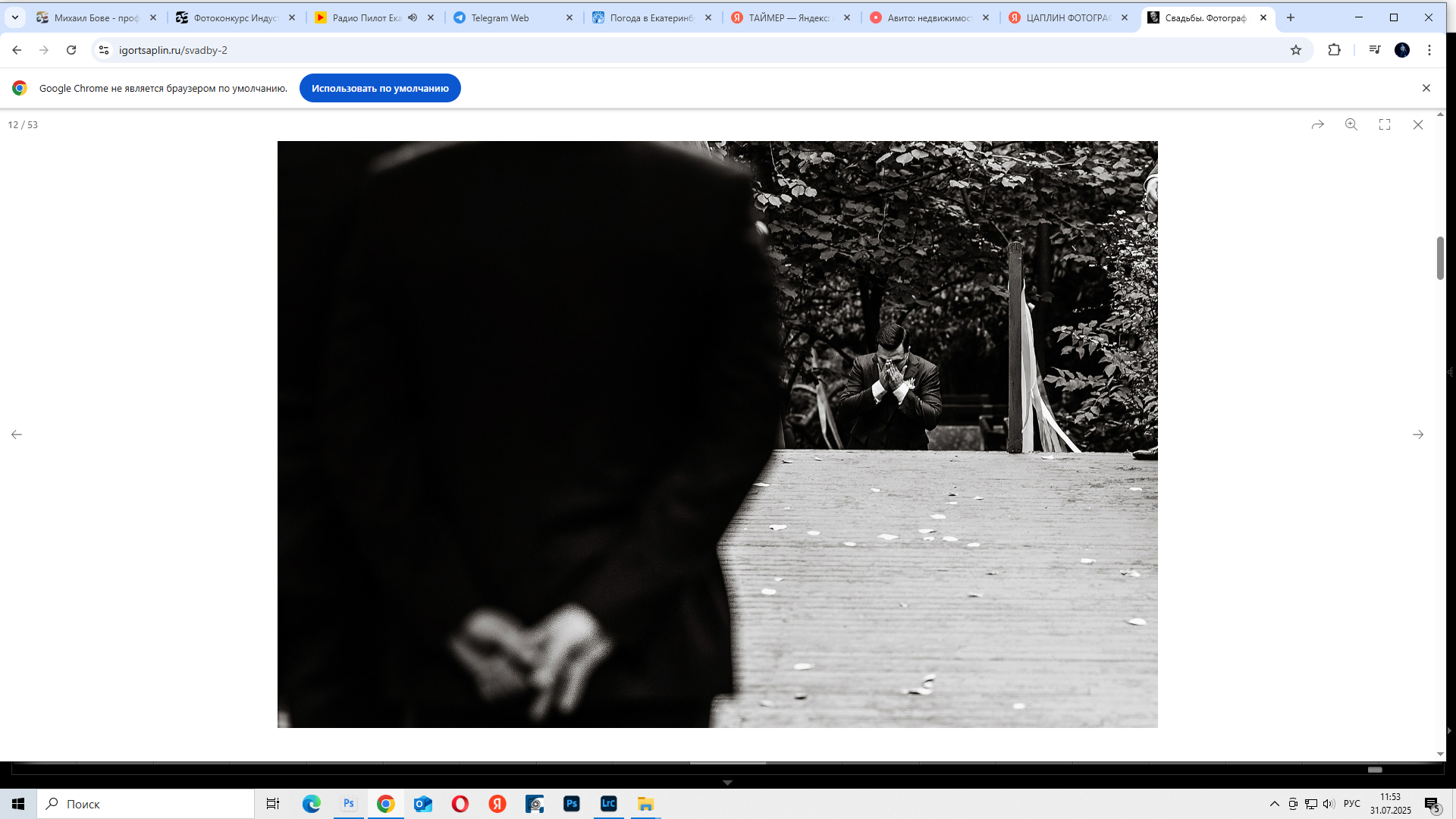
Task: Zoom in with the magnifier icon
Action: pos(1351,124)
